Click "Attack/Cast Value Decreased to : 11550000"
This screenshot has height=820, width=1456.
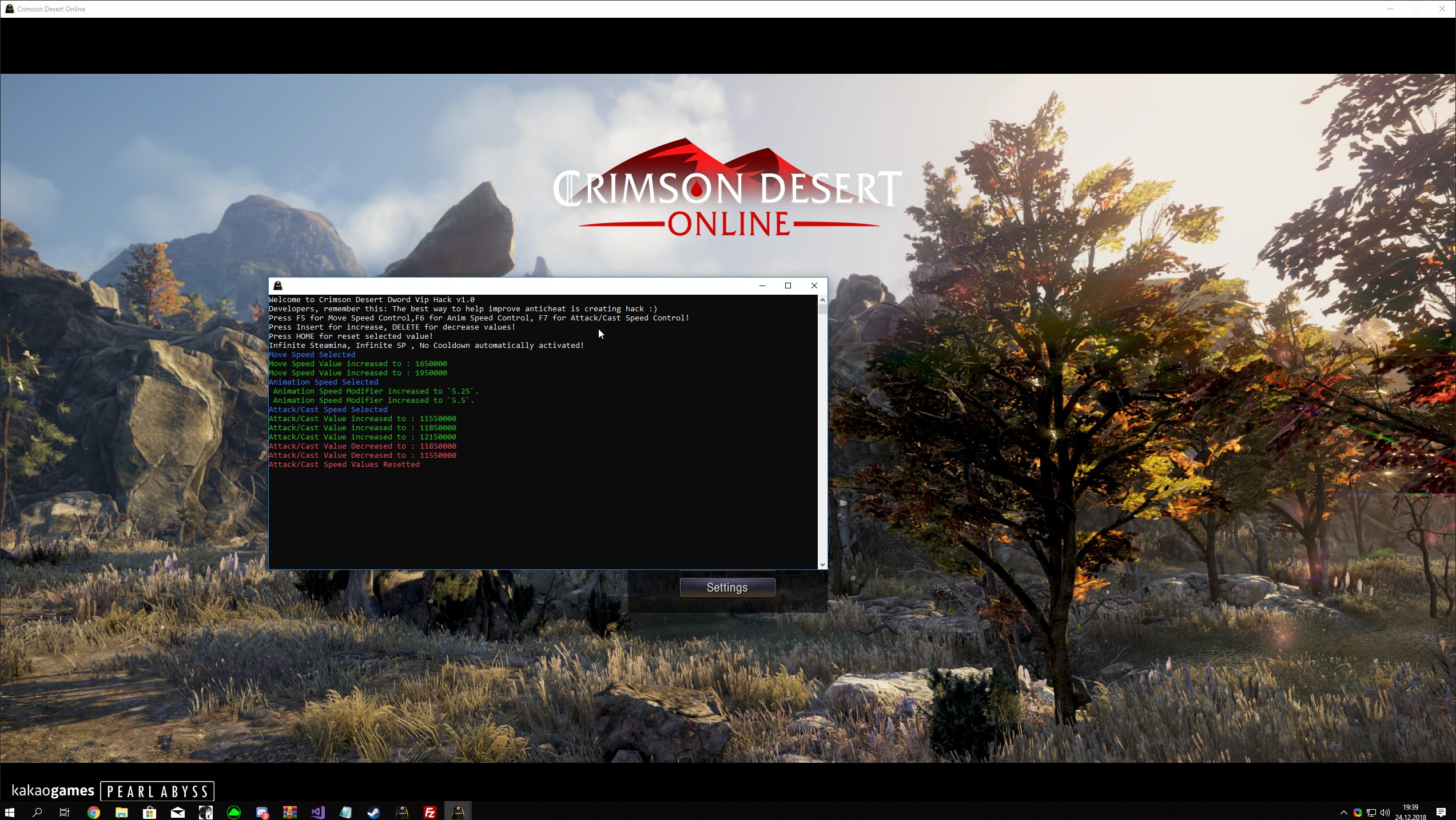click(363, 455)
